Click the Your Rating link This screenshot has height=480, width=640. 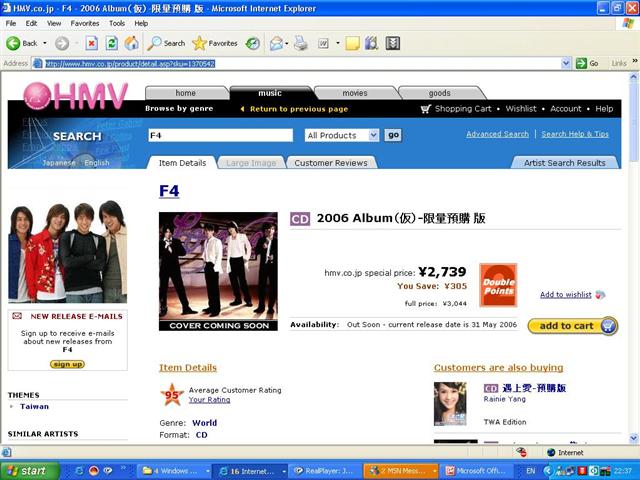(x=209, y=400)
